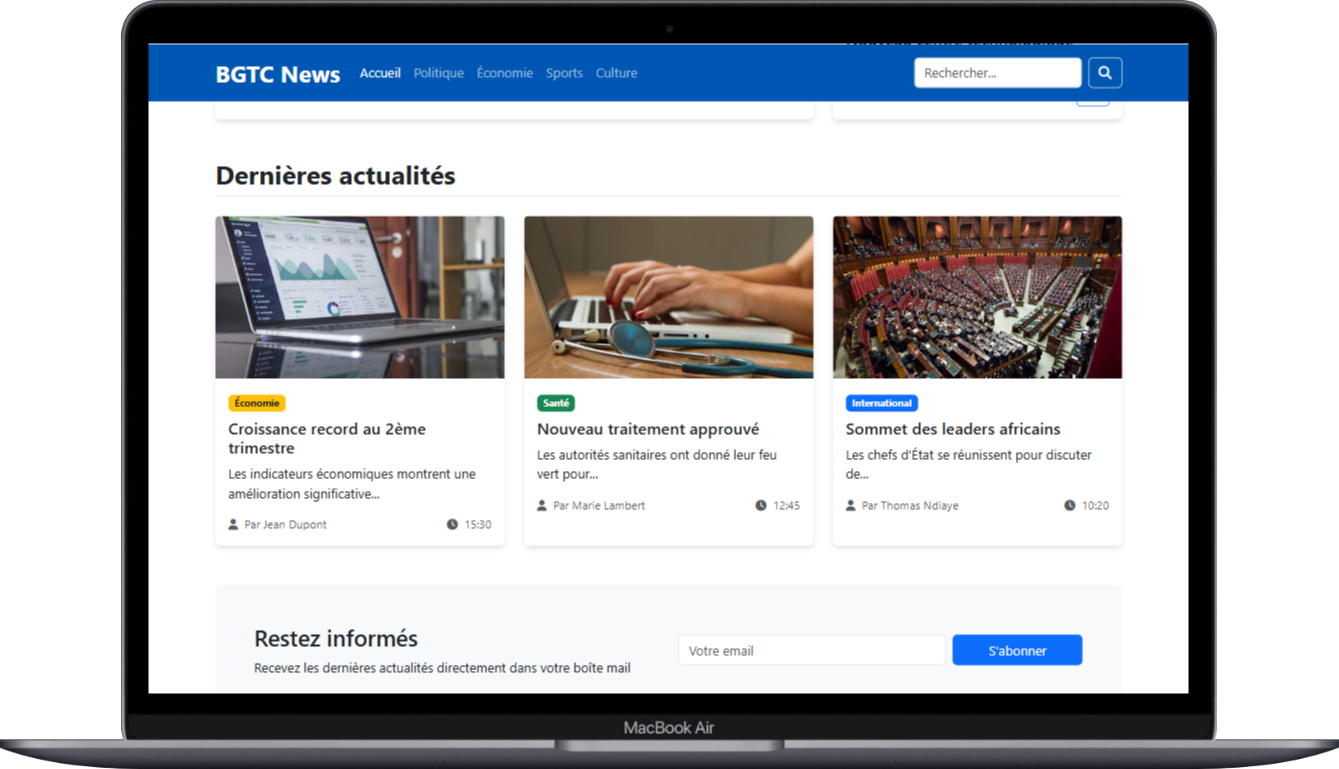Click the clock icon beside 15:30

coord(451,524)
